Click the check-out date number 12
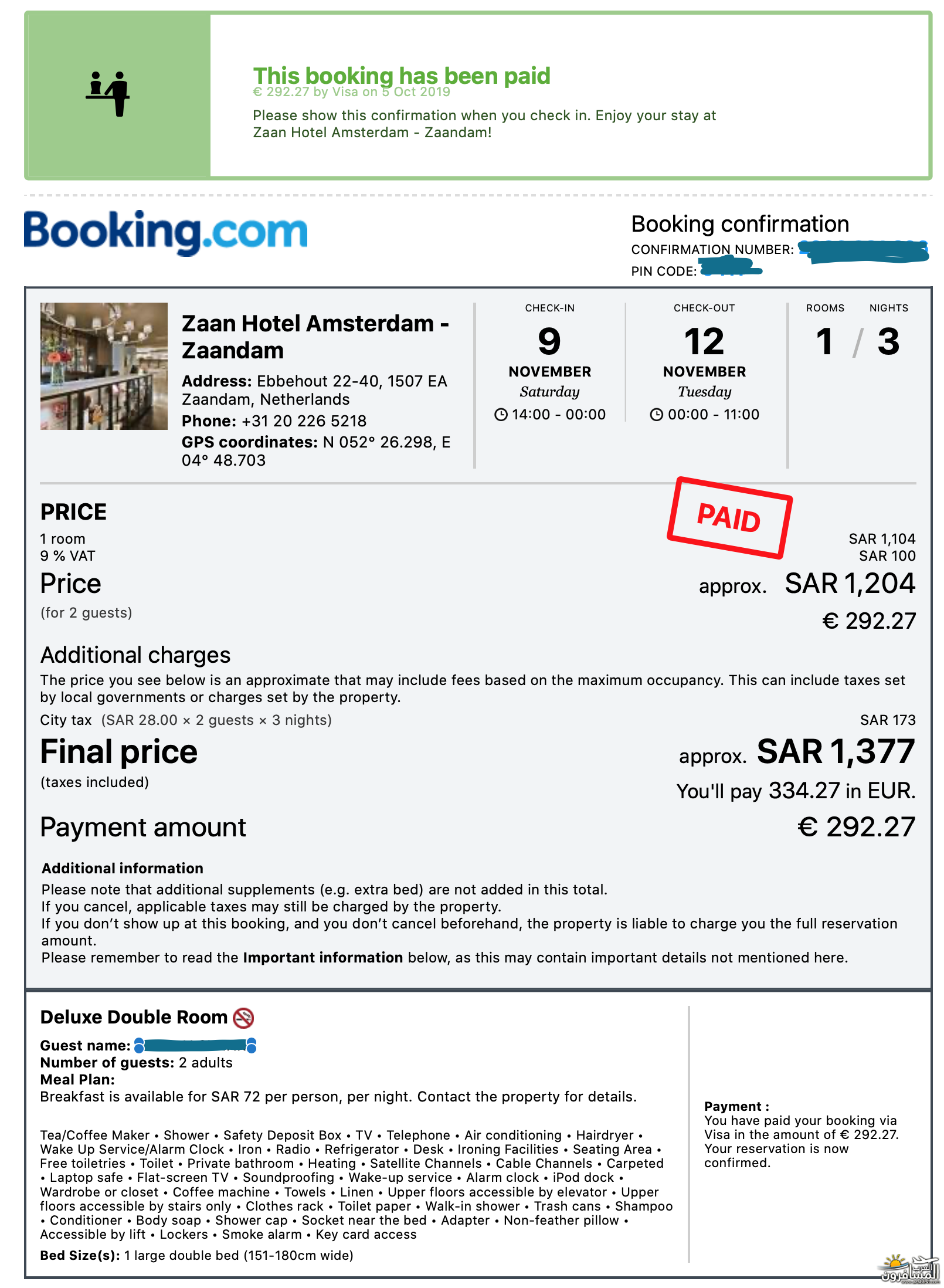The width and height of the screenshot is (944, 1288). pos(704,341)
